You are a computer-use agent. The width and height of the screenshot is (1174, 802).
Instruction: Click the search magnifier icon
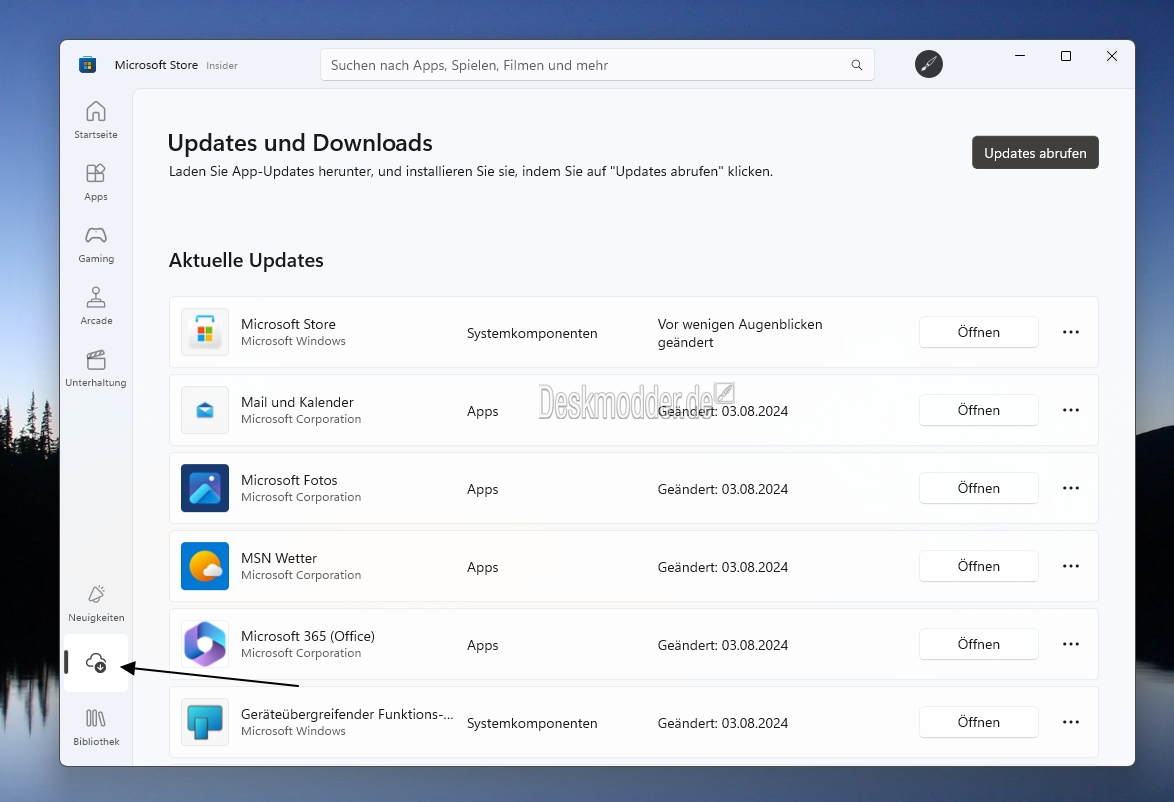tap(857, 65)
